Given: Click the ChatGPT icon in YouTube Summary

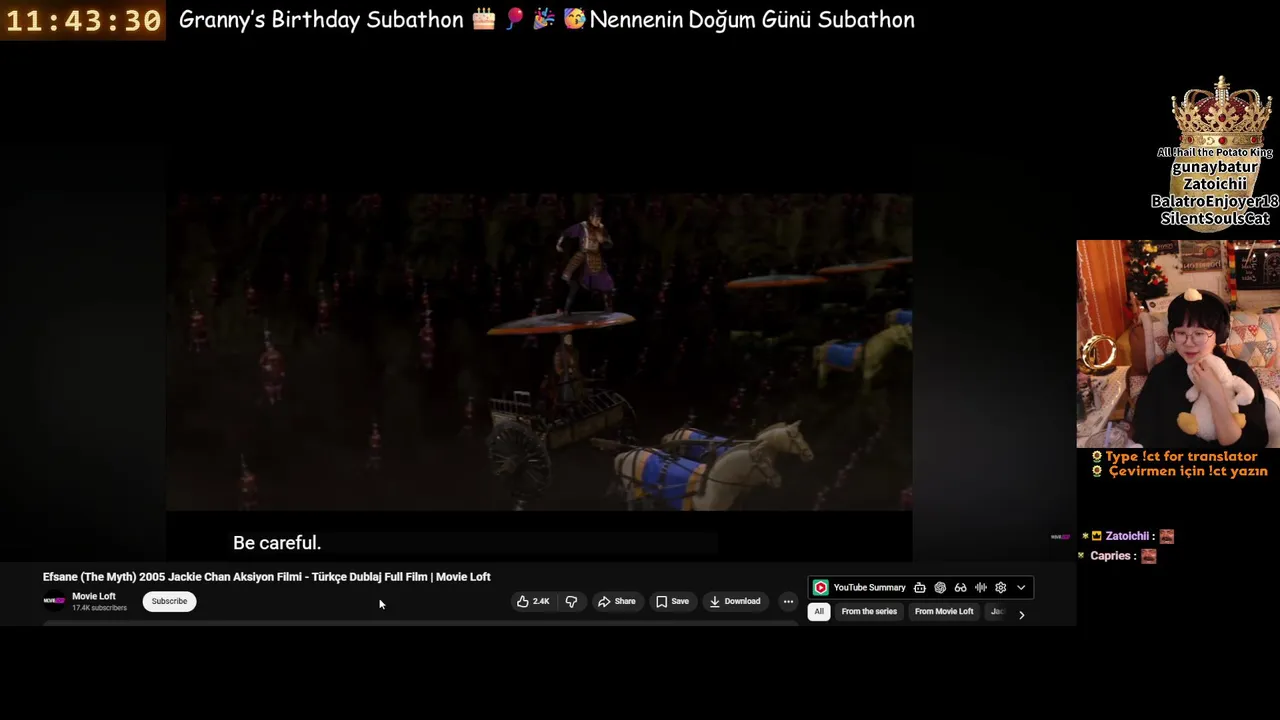Looking at the screenshot, I should (940, 588).
